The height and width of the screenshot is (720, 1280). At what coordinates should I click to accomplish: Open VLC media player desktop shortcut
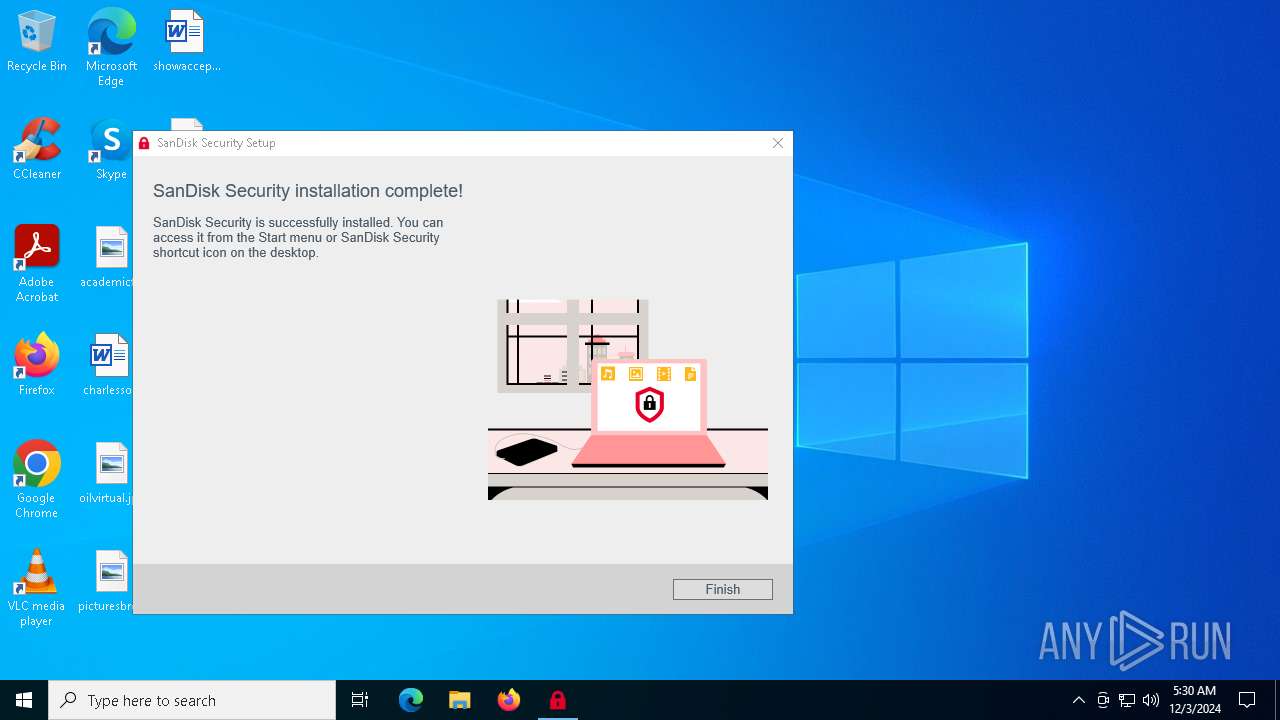pyautogui.click(x=37, y=587)
